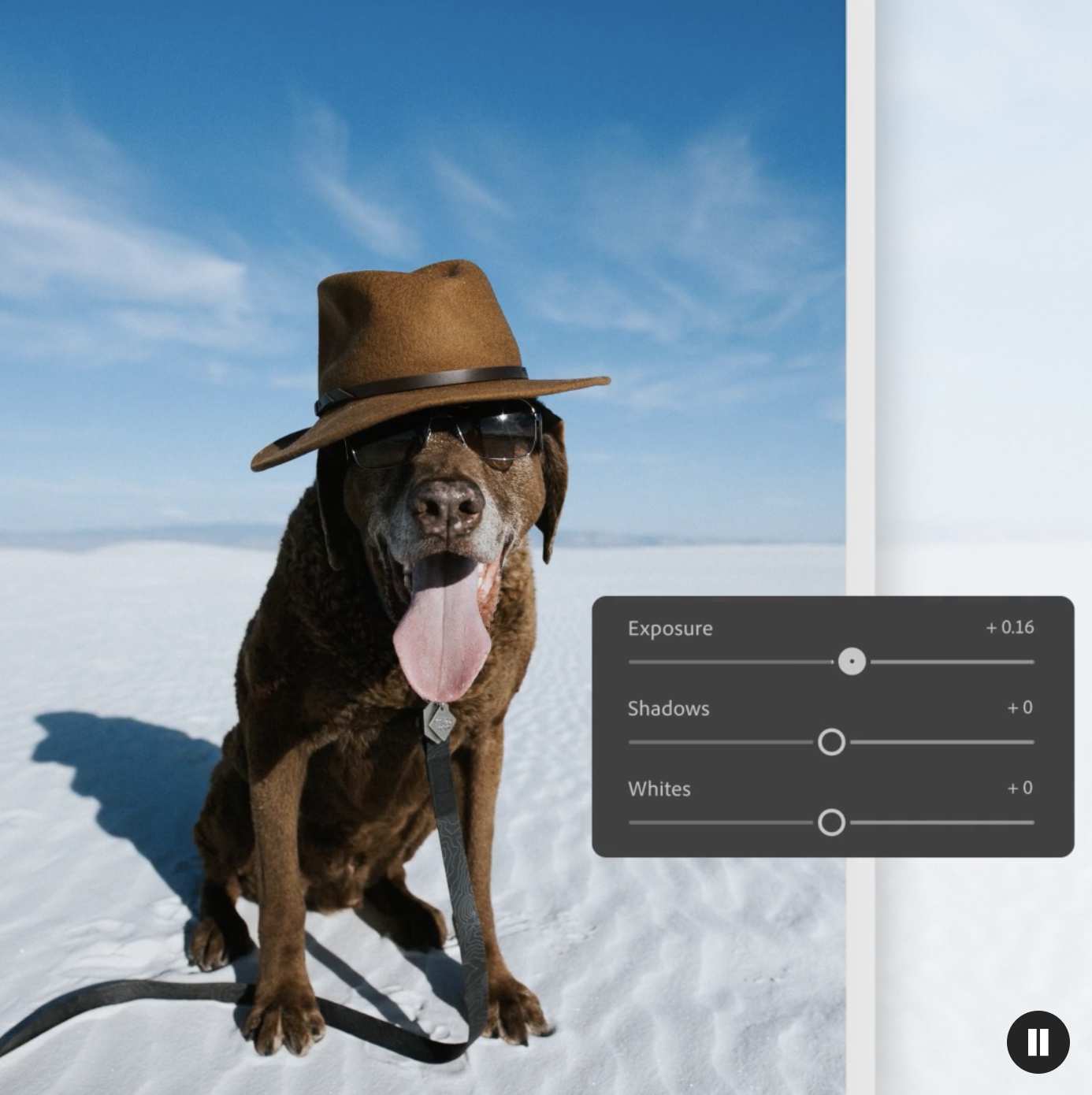Click the Whites value +0
This screenshot has height=1095, width=1092.
tap(1020, 789)
